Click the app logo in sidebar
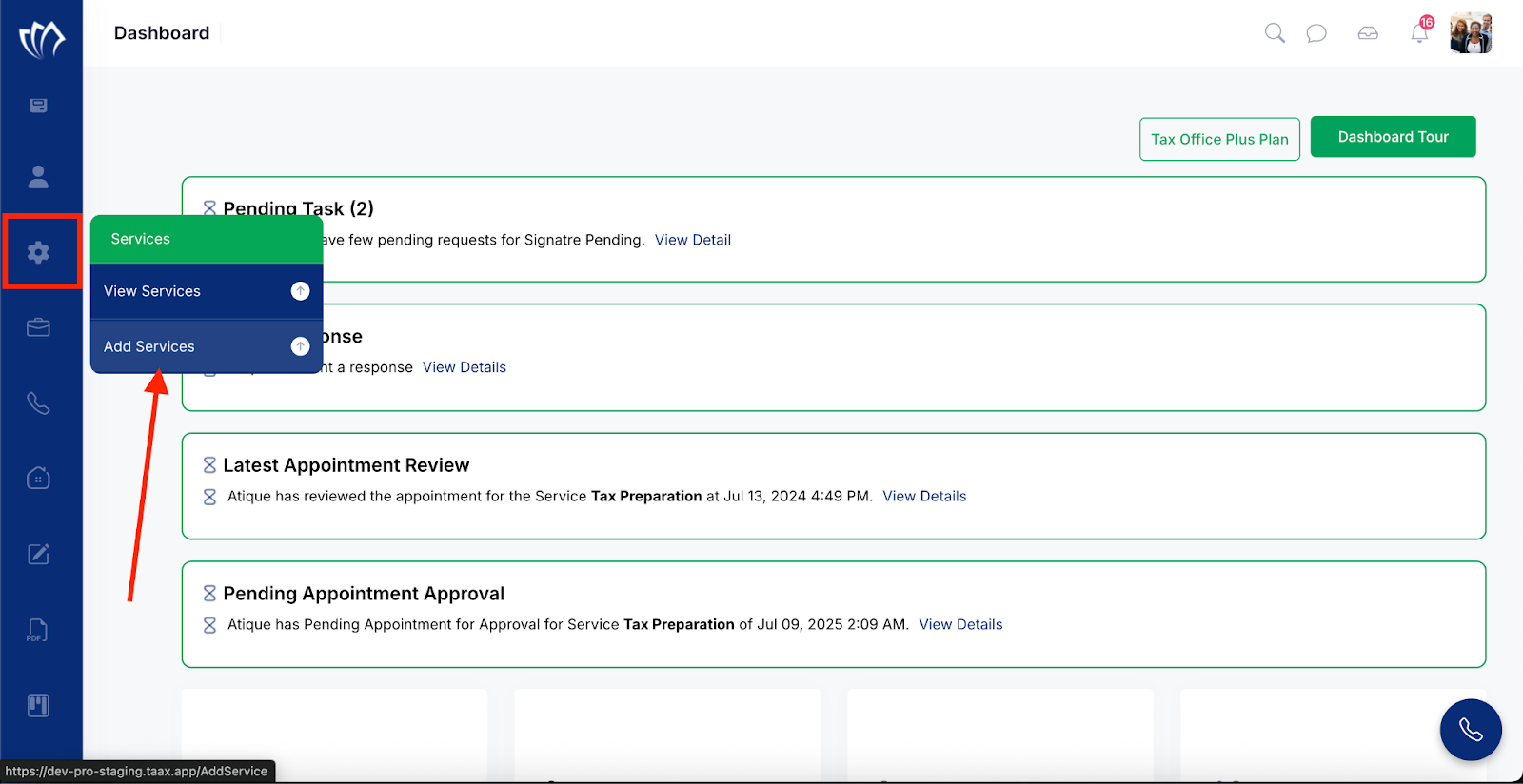Image resolution: width=1523 pixels, height=784 pixels. (x=42, y=39)
